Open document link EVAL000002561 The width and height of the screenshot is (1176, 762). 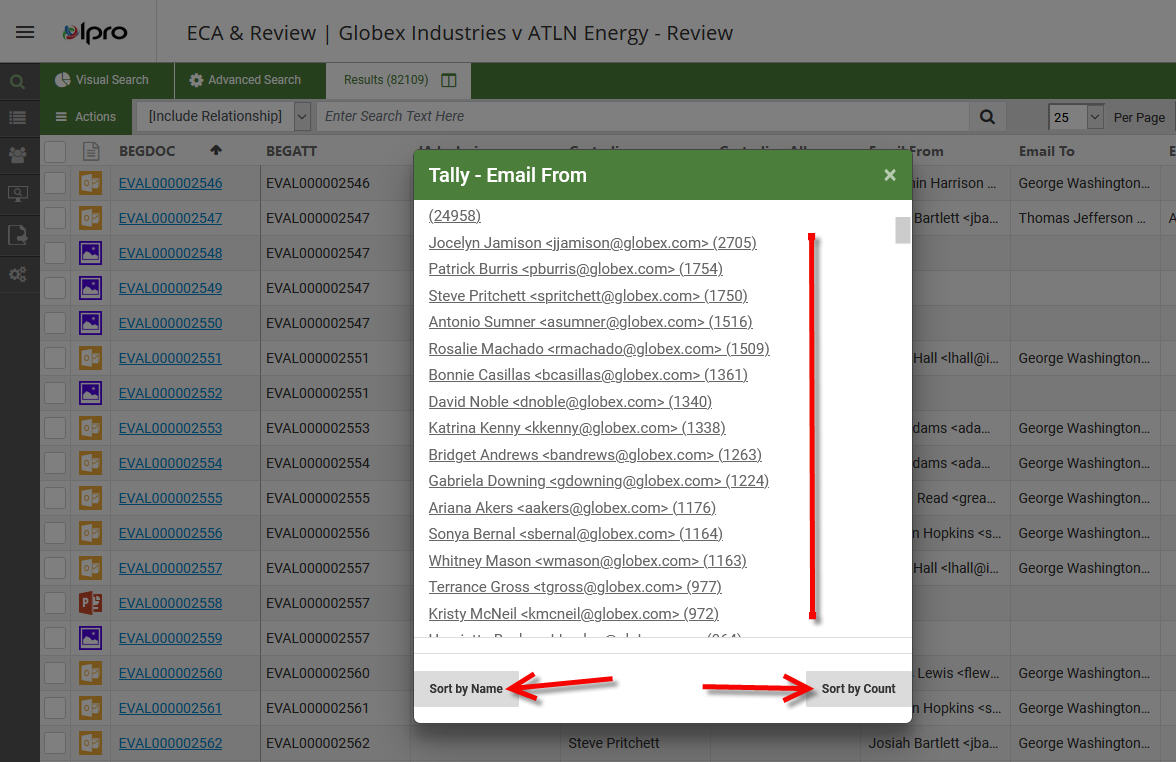click(x=170, y=708)
